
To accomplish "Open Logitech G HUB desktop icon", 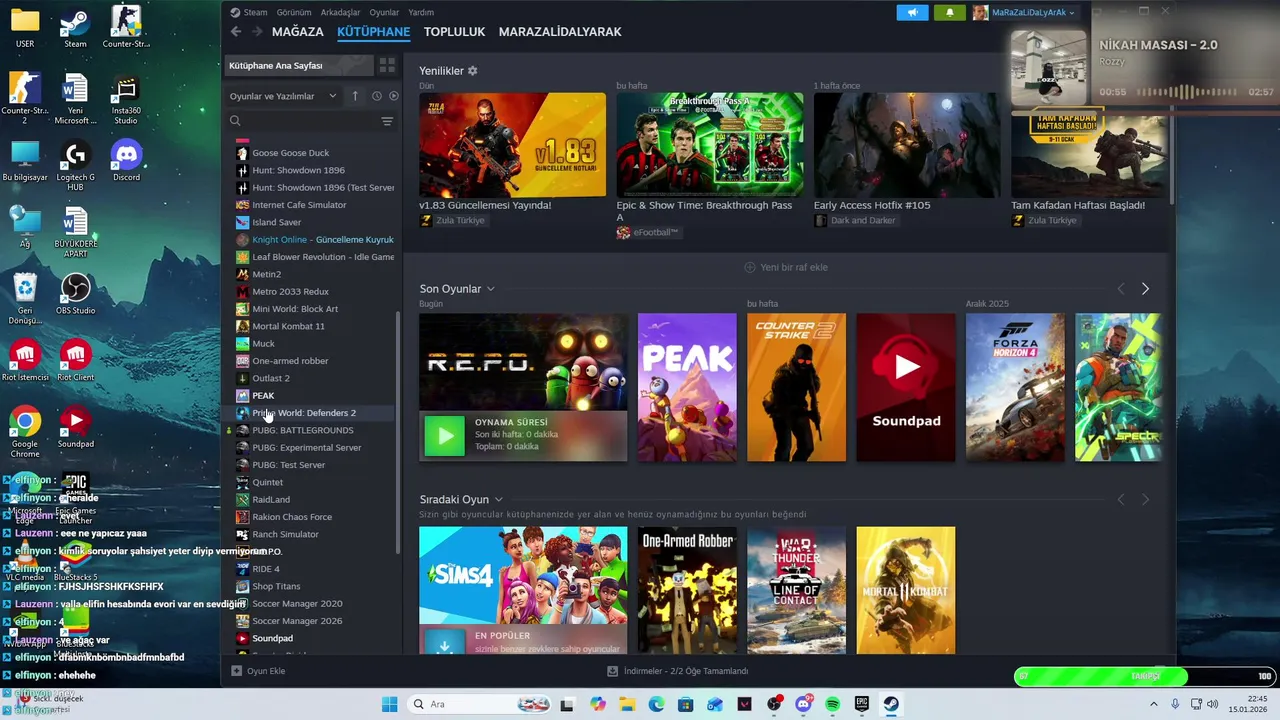I will coord(76,165).
